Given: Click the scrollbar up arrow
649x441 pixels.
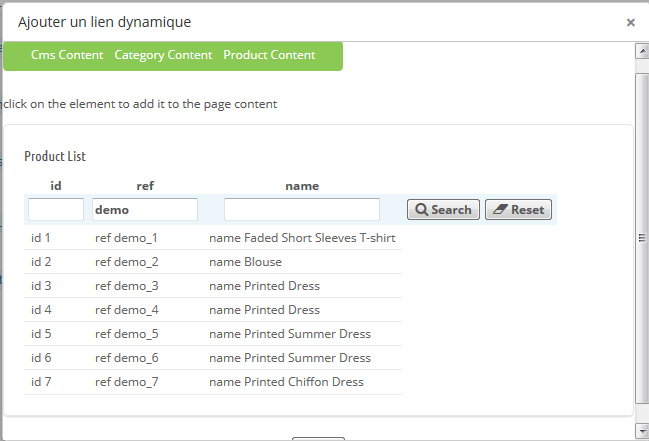Looking at the screenshot, I should (642, 51).
